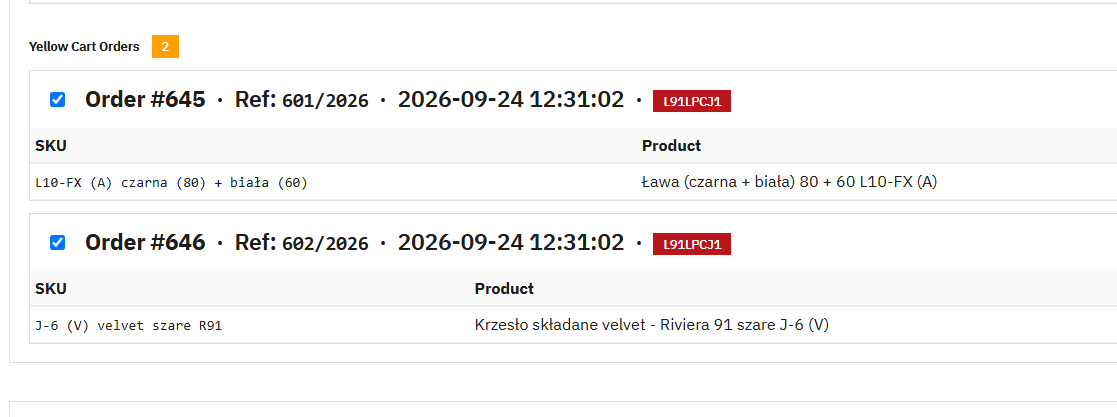The height and width of the screenshot is (417, 1117).
Task: Click the Order #646 title
Action: pyautogui.click(x=145, y=242)
